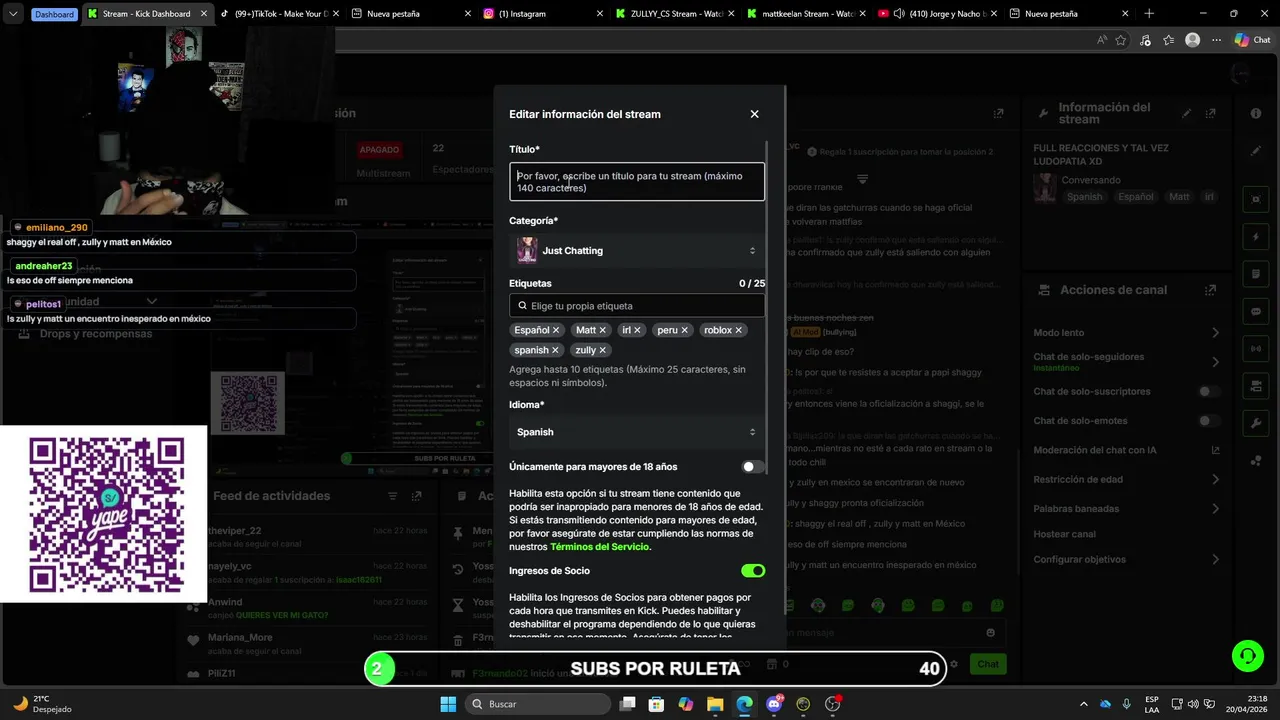The image size is (1280, 720).
Task: Click the info icon in right sidebar
Action: [1256, 114]
